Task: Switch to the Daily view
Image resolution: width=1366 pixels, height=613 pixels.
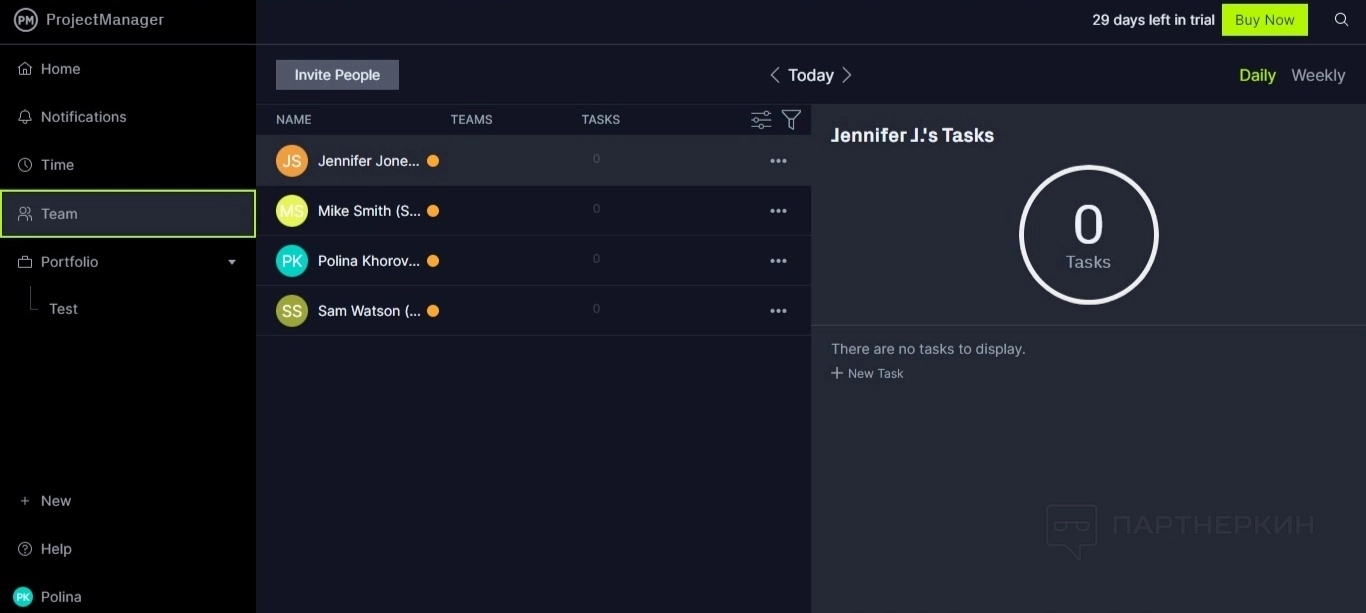Action: point(1257,75)
